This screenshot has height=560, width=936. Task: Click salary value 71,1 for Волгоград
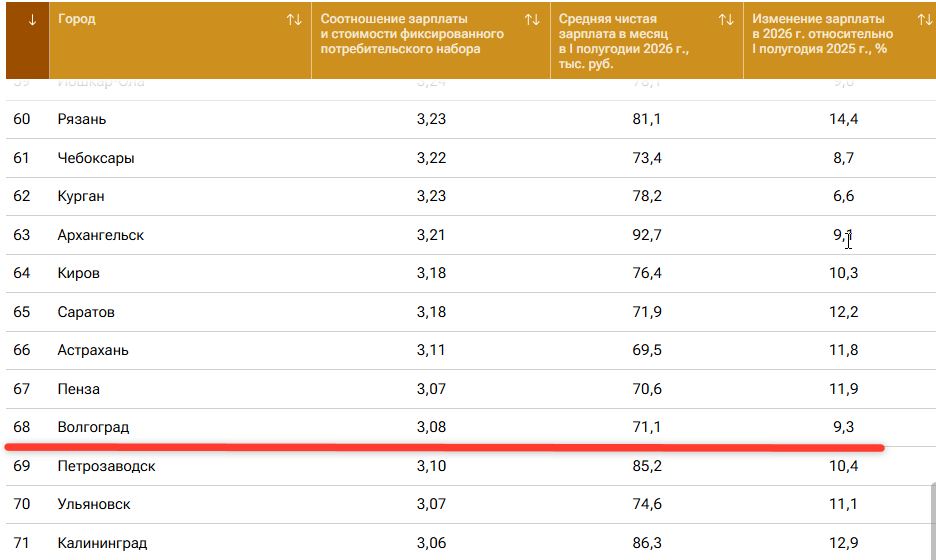click(646, 427)
